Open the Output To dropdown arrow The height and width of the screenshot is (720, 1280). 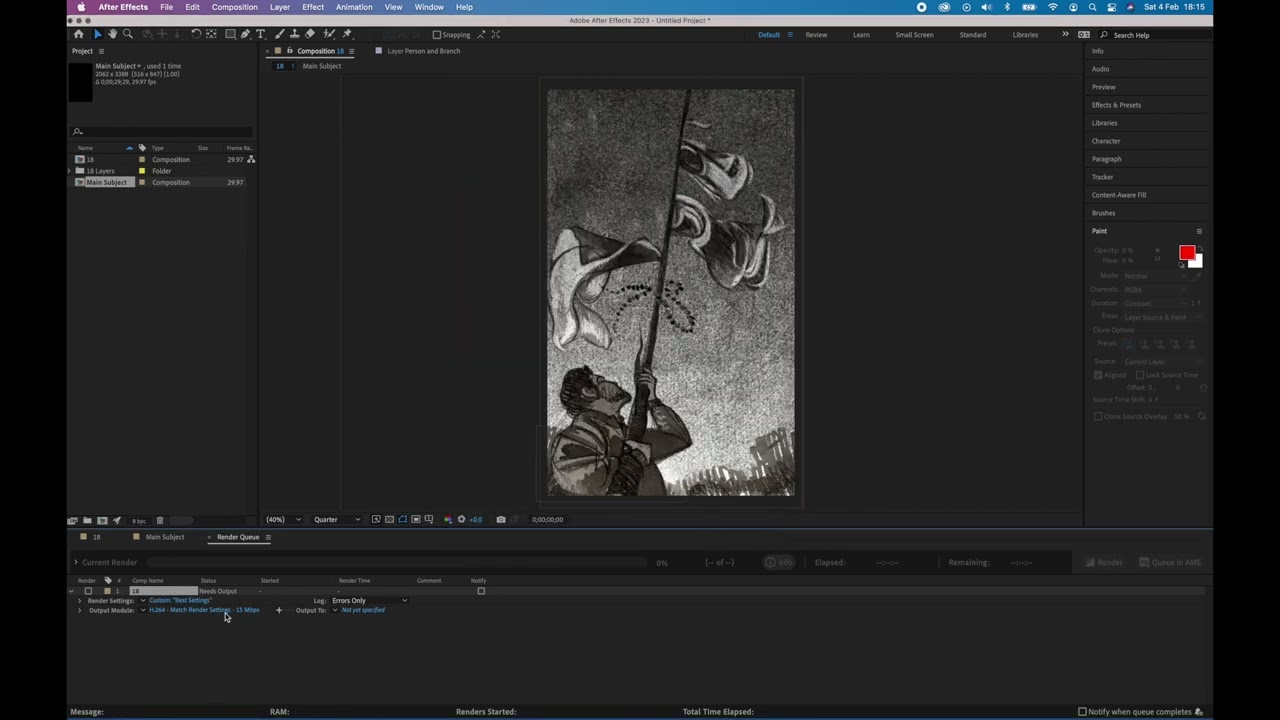click(x=334, y=610)
